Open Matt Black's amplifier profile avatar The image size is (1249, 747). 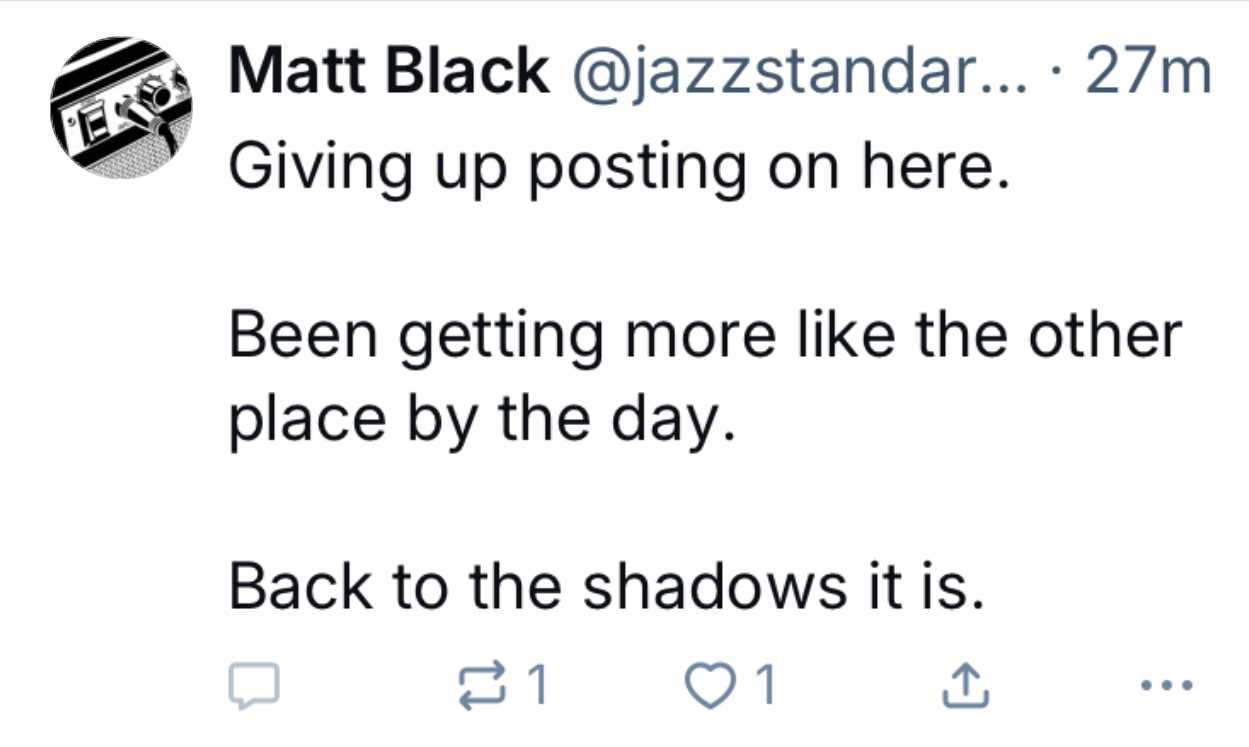pyautogui.click(x=121, y=107)
